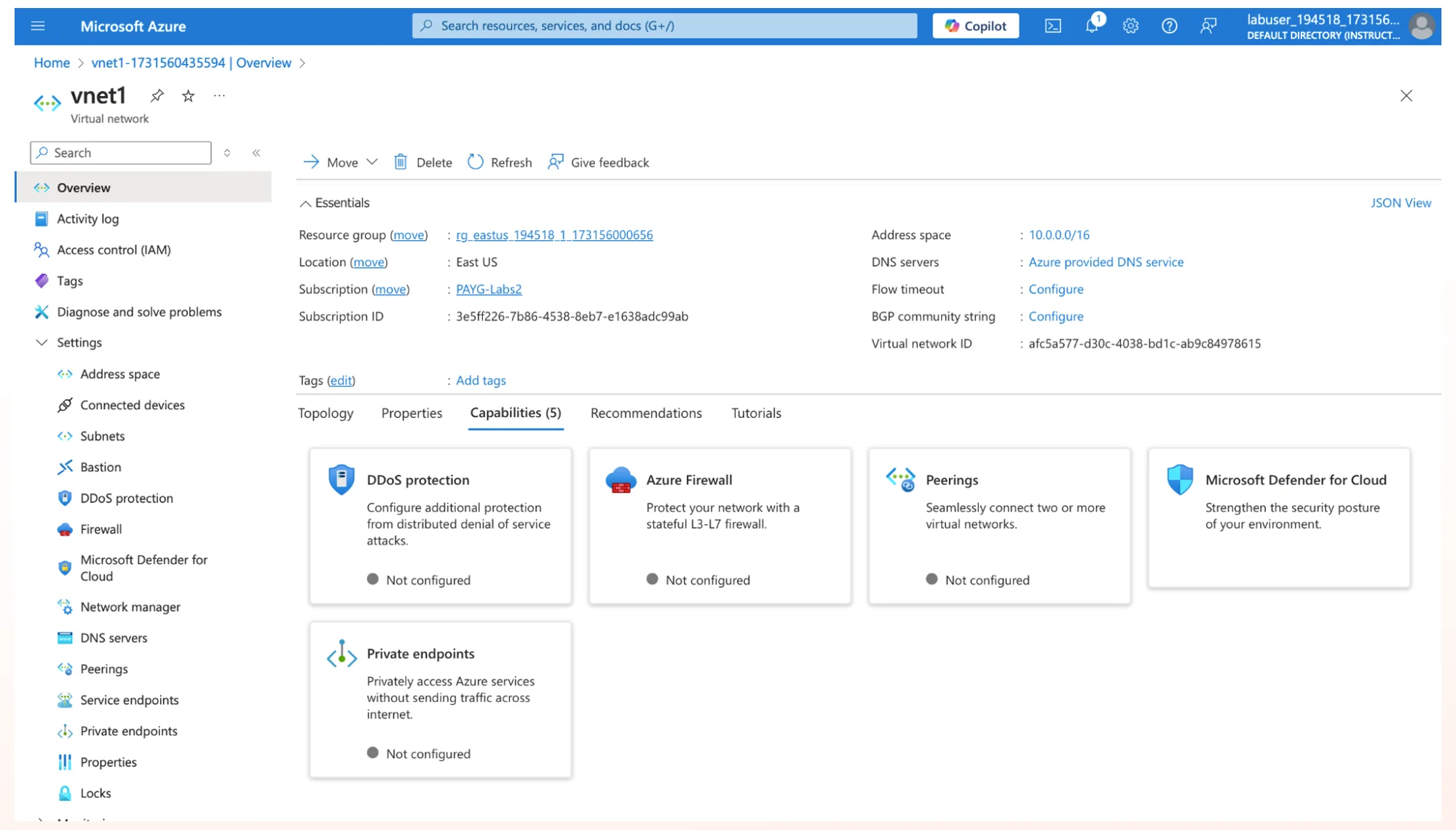Screen dimensions: 1456x830
Task: Open the resource group rg_eastus link
Action: (554, 234)
